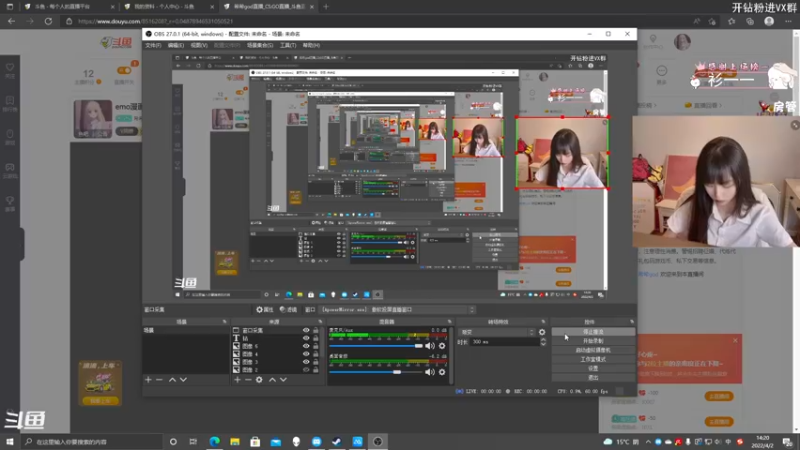The image size is (800, 450).
Task: Pop out the Controls dock icon
Action: [x=632, y=322]
